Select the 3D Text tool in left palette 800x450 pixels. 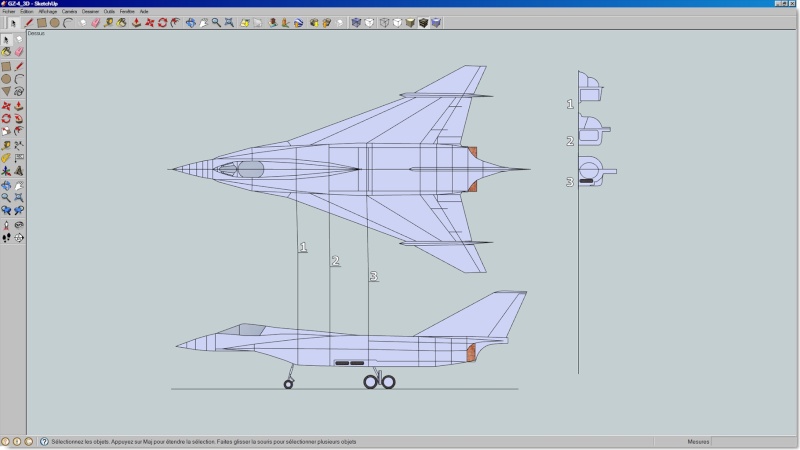pos(19,171)
